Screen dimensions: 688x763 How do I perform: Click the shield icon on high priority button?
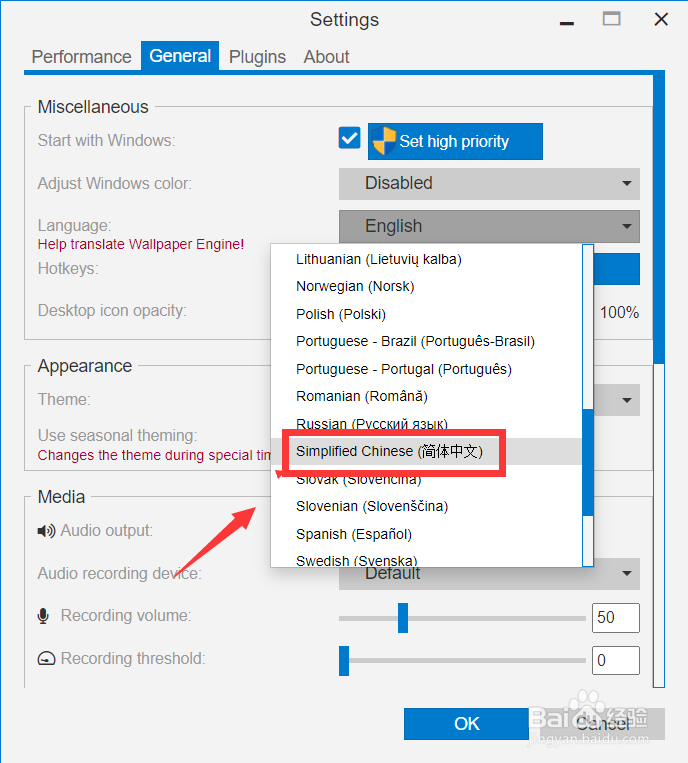384,141
